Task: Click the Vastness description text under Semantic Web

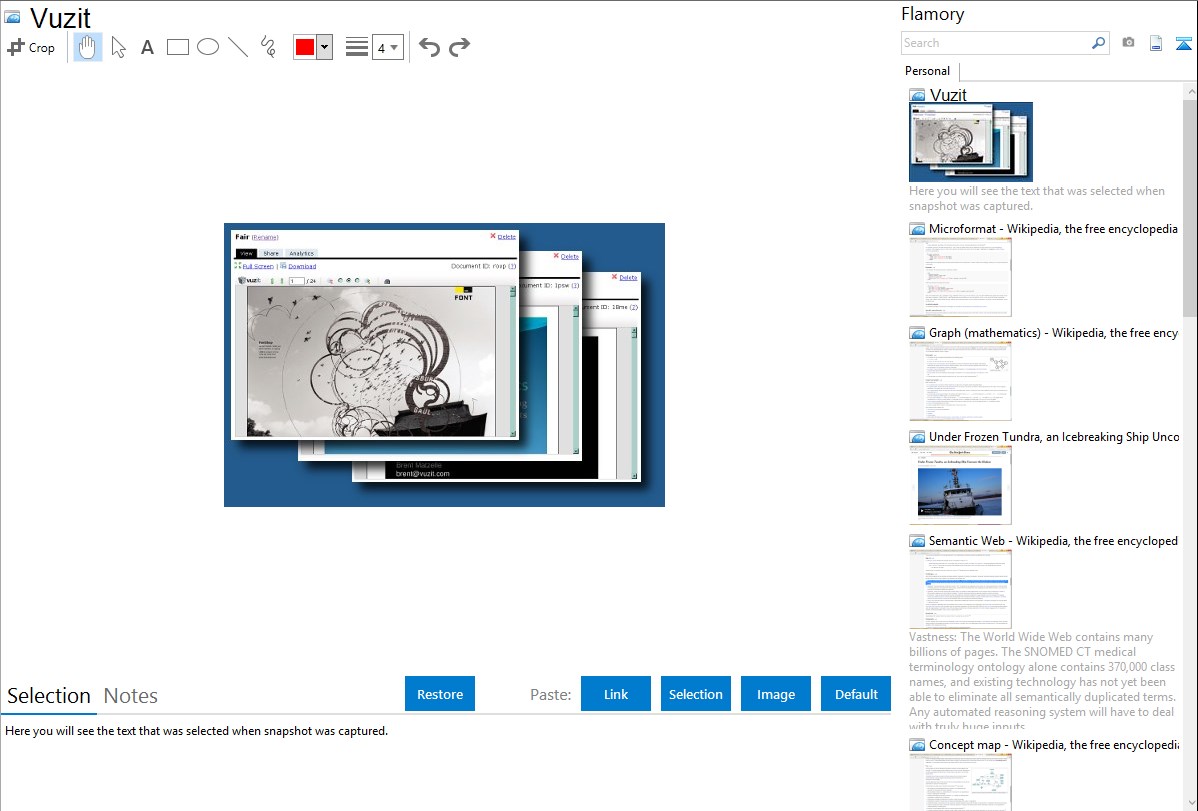Action: (1042, 680)
